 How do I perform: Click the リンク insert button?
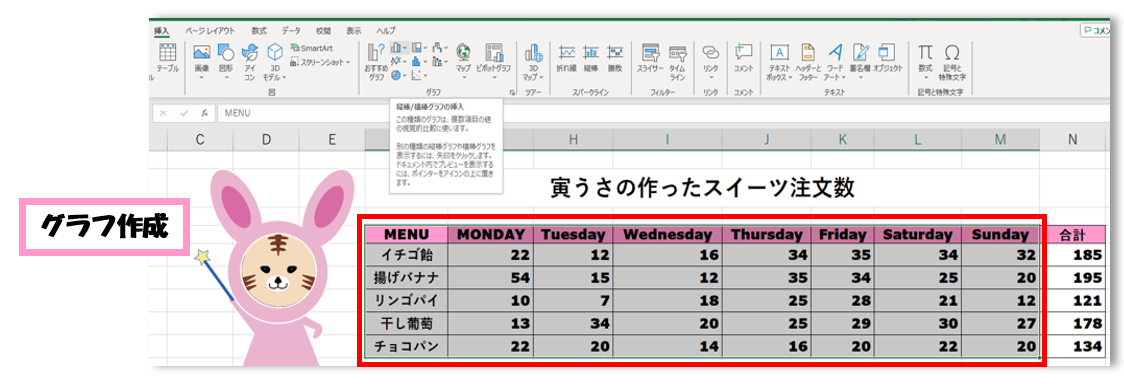click(710, 61)
